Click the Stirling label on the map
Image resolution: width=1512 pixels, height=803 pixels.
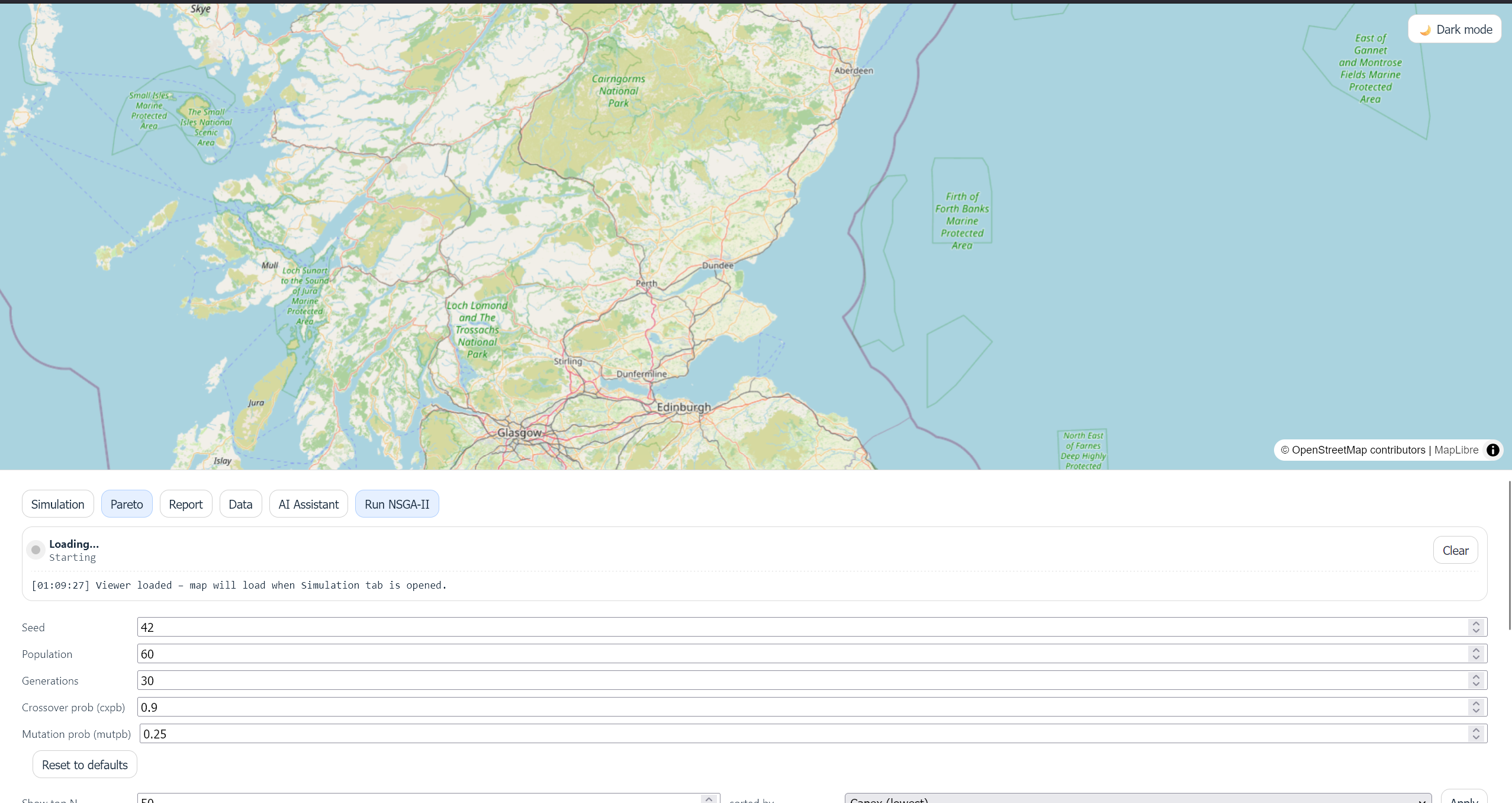tap(568, 361)
